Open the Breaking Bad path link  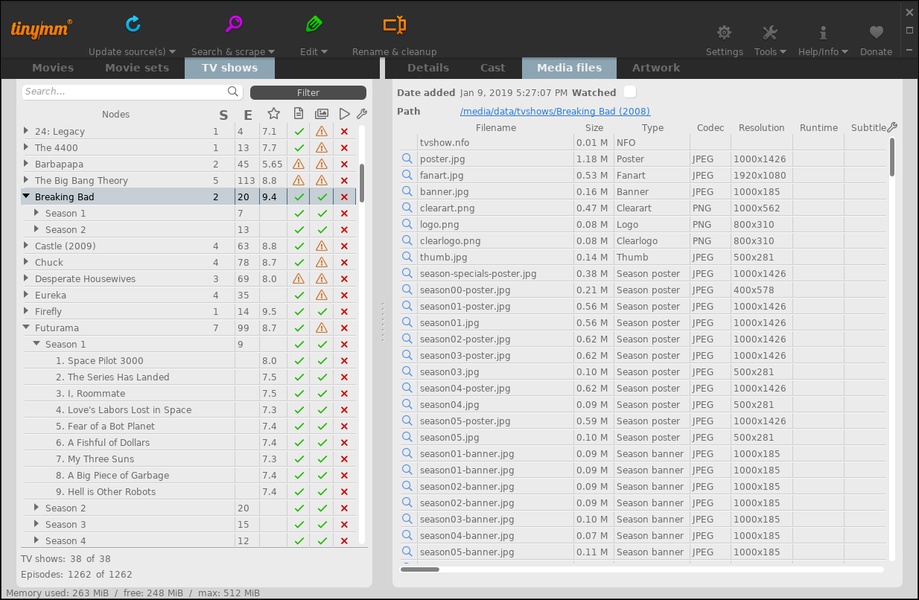(554, 111)
